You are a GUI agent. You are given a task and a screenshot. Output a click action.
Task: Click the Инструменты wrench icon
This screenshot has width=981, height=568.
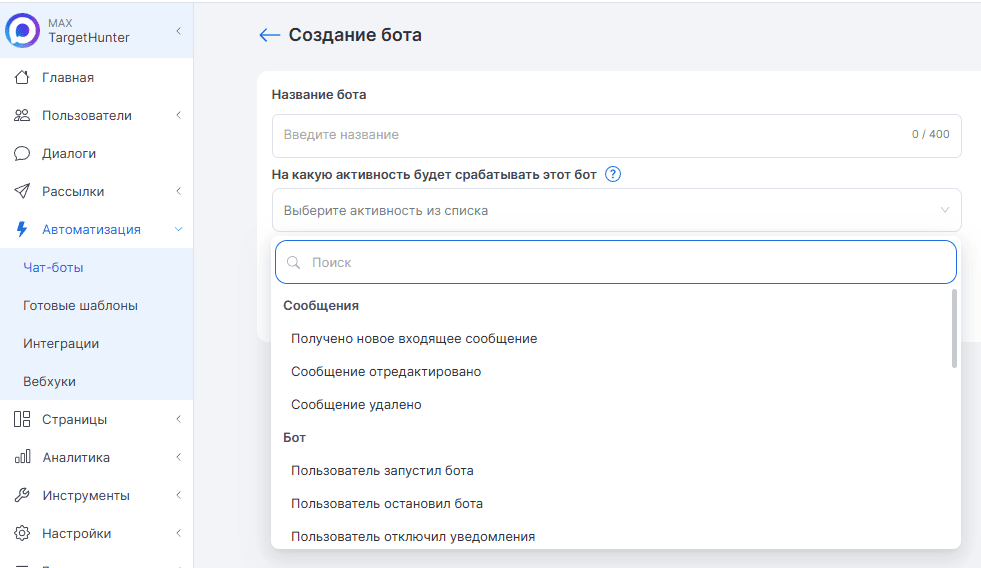coord(22,495)
